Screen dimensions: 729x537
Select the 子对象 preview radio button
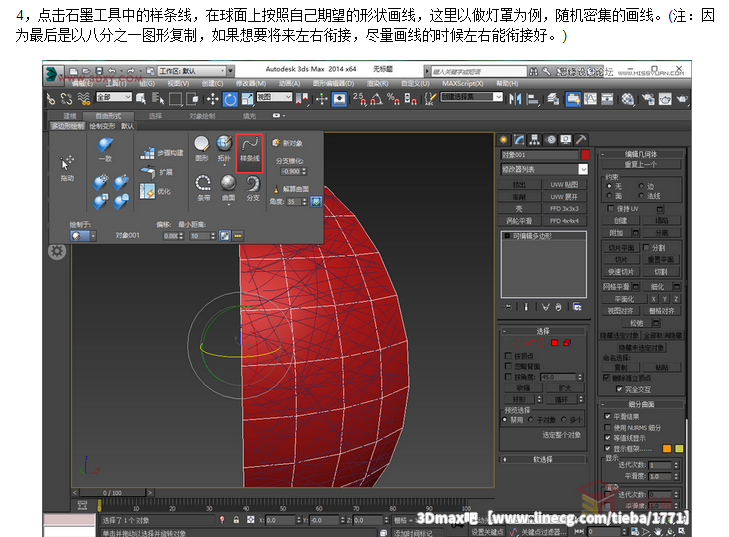pyautogui.click(x=530, y=419)
